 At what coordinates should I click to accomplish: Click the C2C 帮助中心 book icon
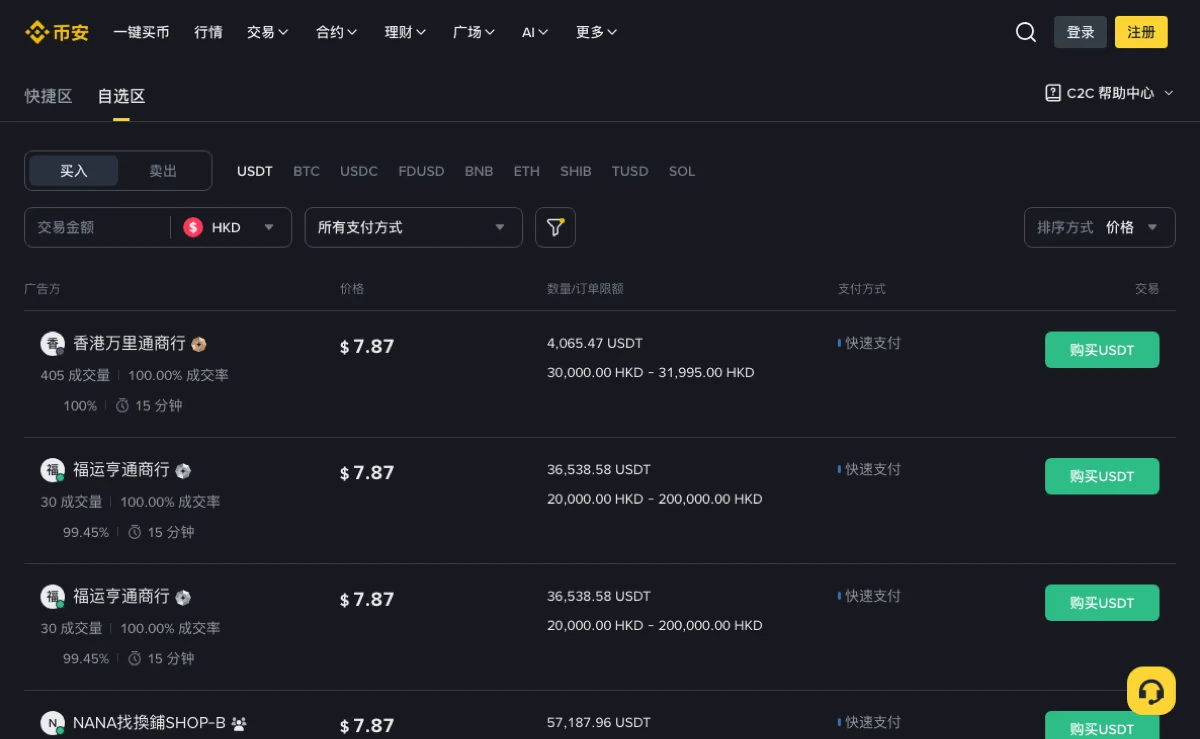[x=1053, y=93]
